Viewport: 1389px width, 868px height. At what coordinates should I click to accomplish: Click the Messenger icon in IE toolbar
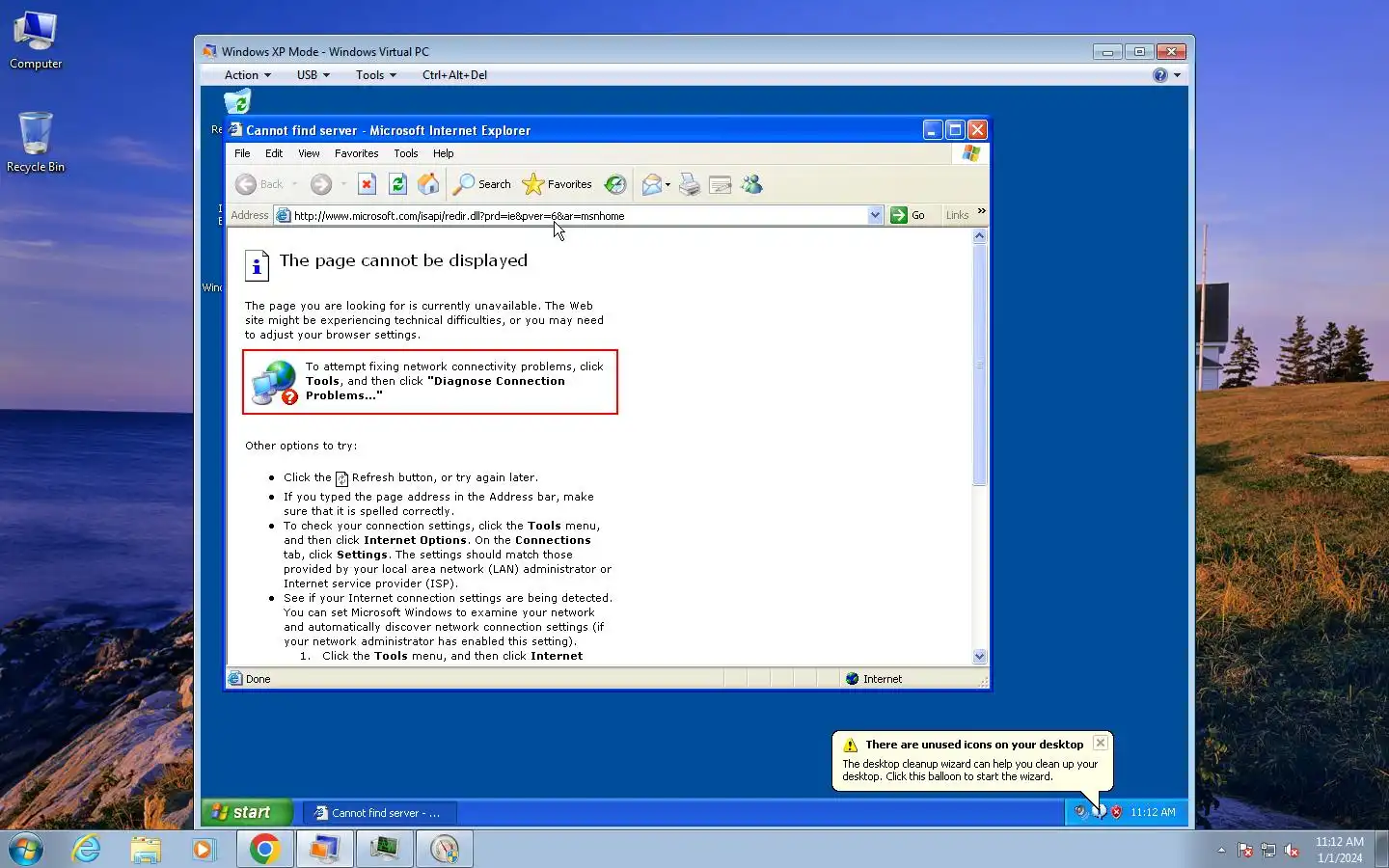pyautogui.click(x=752, y=184)
